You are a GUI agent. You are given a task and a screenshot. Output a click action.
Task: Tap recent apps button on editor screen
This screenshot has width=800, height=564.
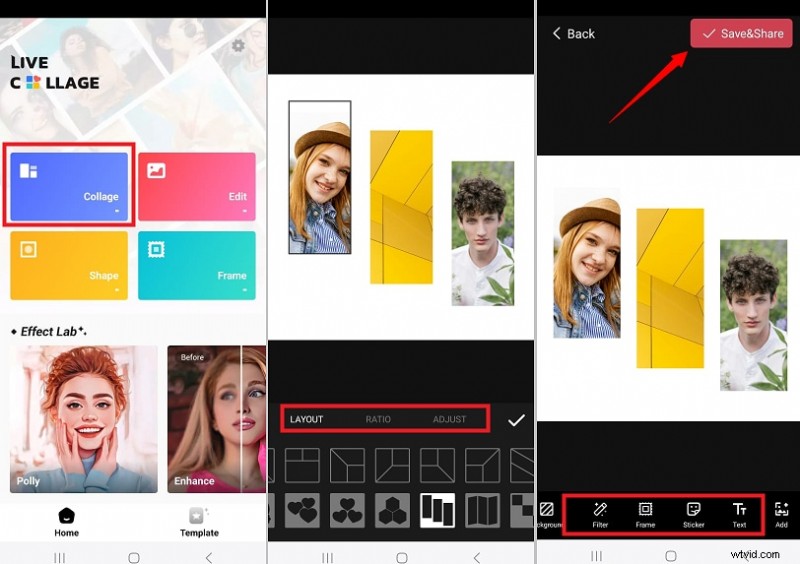596,555
